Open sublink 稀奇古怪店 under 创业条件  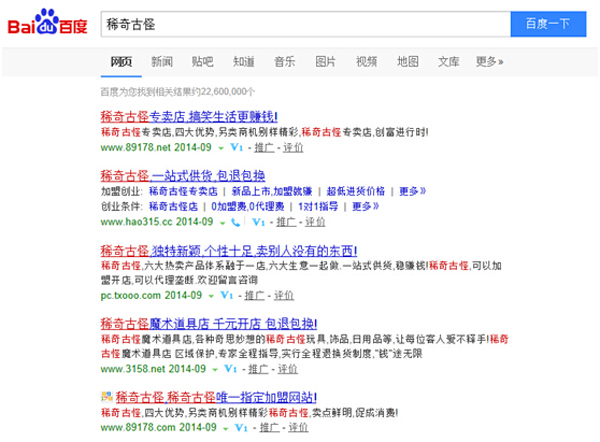tap(173, 207)
